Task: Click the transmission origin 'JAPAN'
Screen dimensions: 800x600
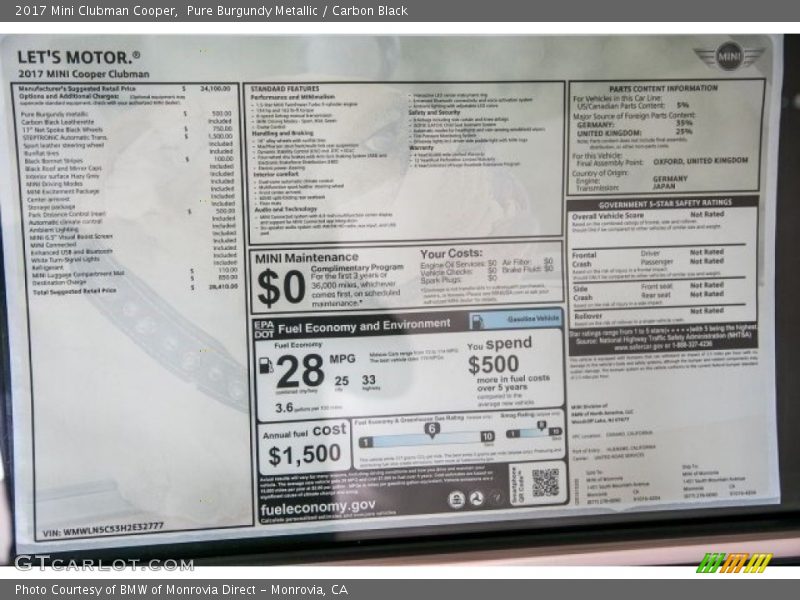Action: (664, 186)
